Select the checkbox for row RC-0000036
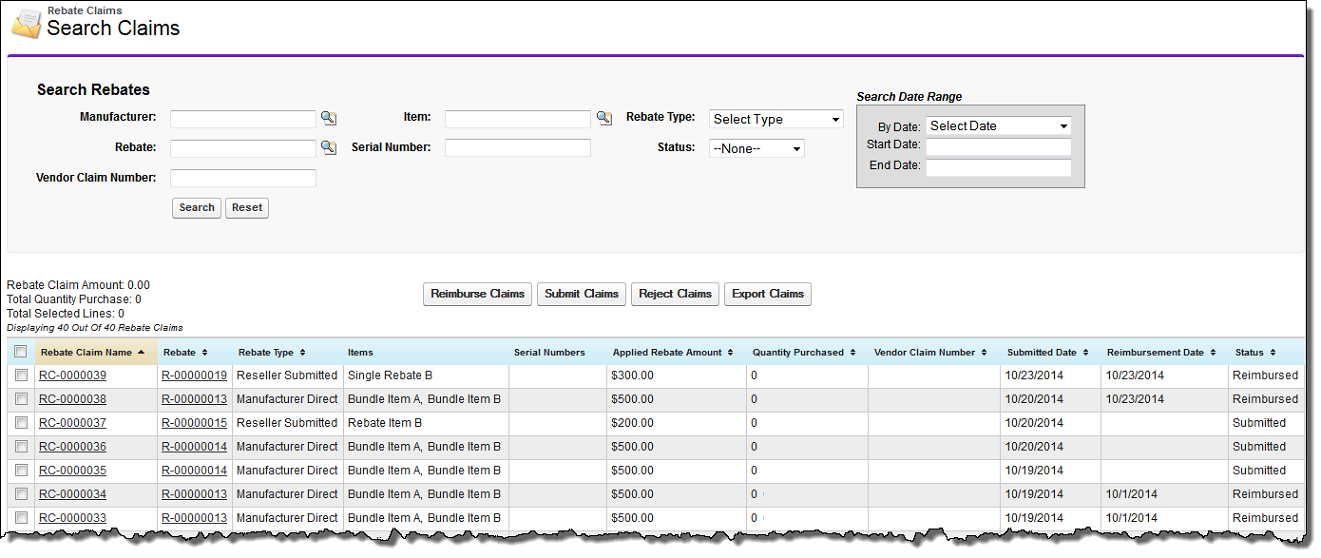1321x558 pixels. pos(21,447)
